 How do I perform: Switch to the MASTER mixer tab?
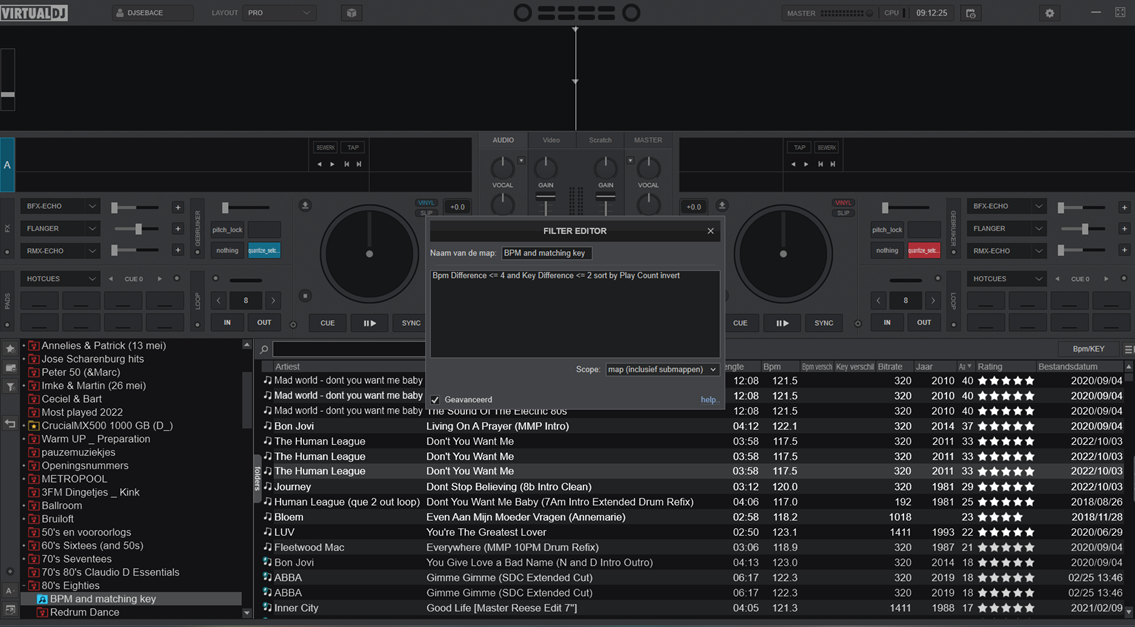pos(648,140)
